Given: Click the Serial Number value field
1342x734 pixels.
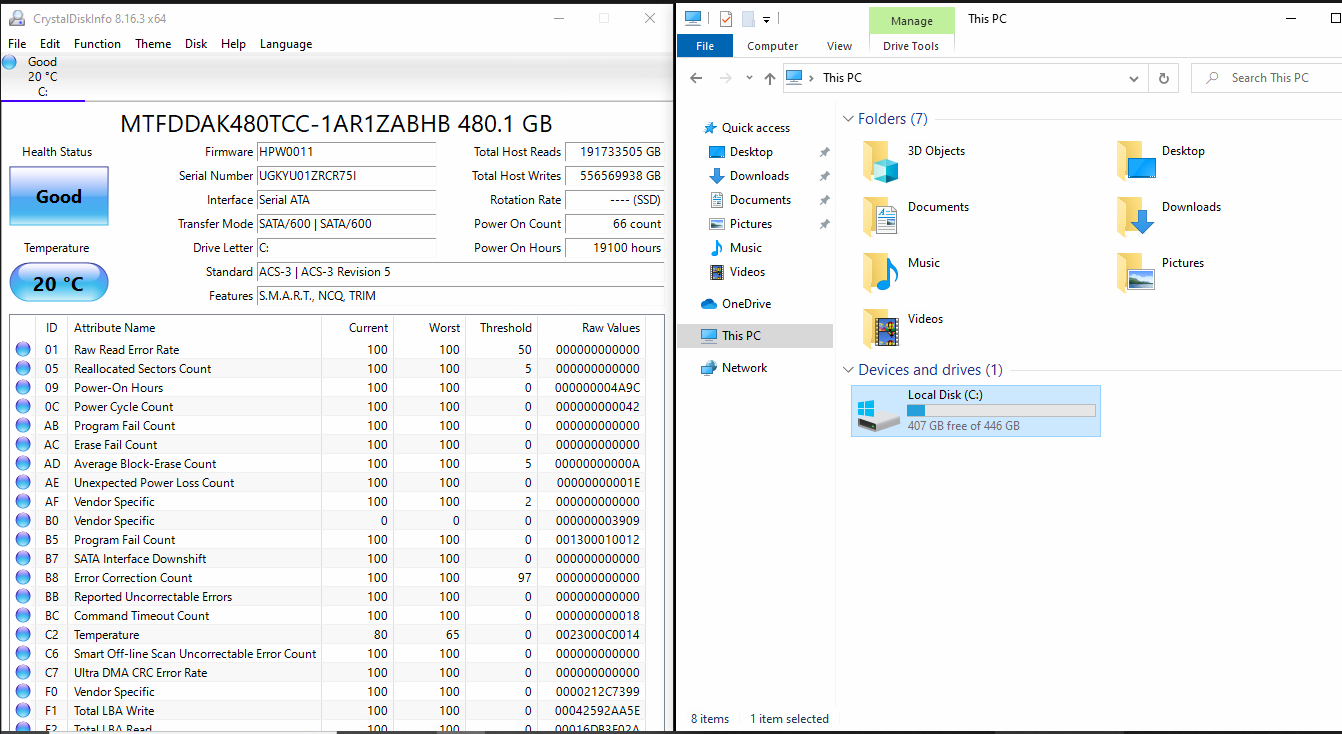Looking at the screenshot, I should pos(346,176).
